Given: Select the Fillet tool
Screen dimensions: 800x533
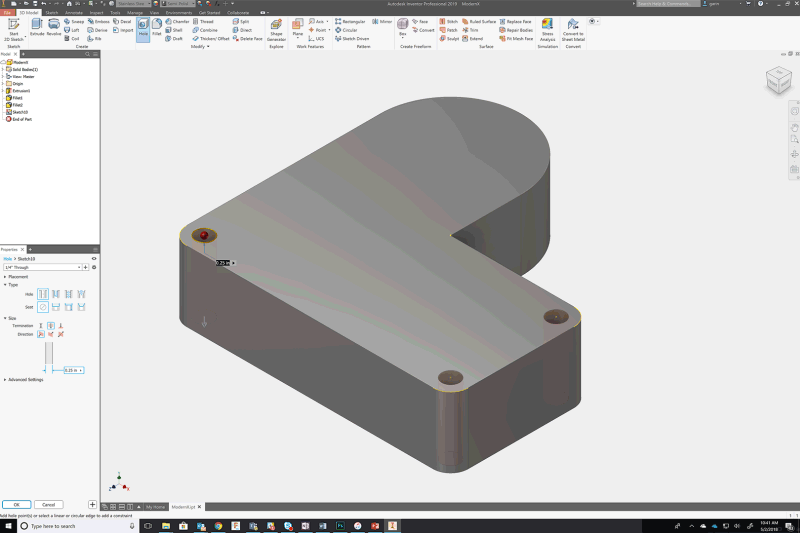Looking at the screenshot, I should pyautogui.click(x=157, y=28).
